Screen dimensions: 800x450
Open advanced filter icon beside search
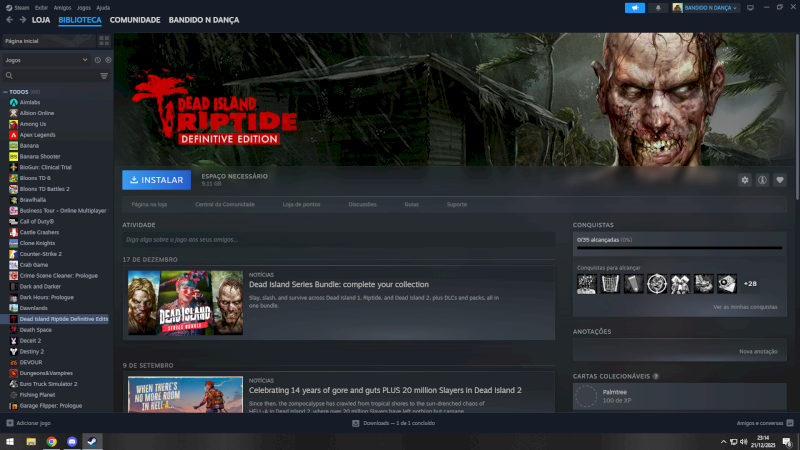click(103, 75)
